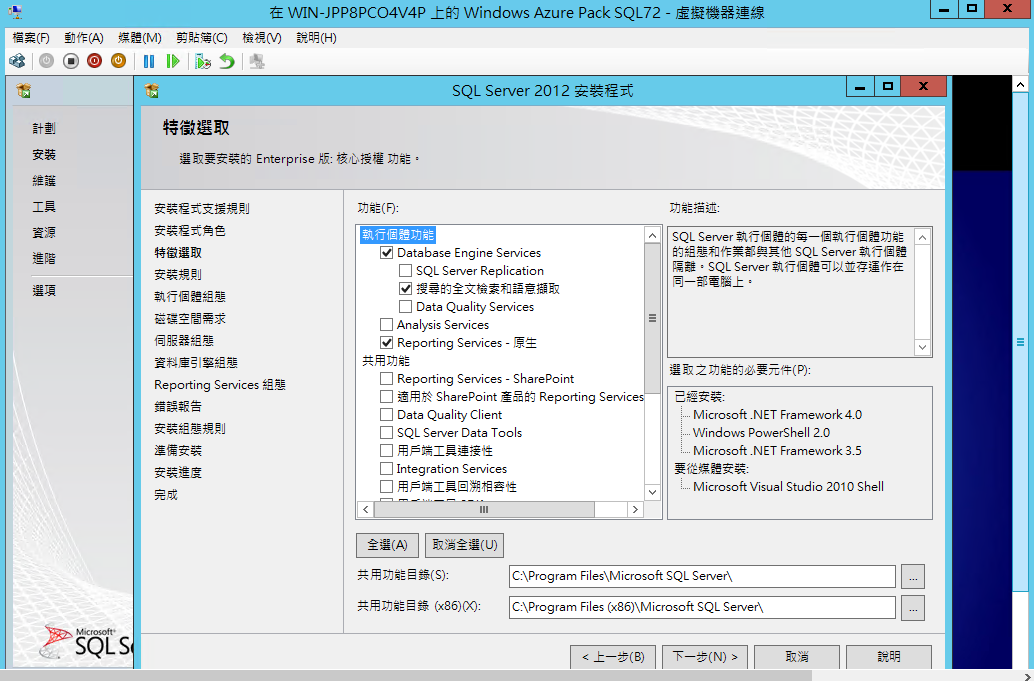The image size is (1034, 681).
Task: Click the SQL Server 2012 安裝程式 title bar icon
Action: (x=152, y=90)
